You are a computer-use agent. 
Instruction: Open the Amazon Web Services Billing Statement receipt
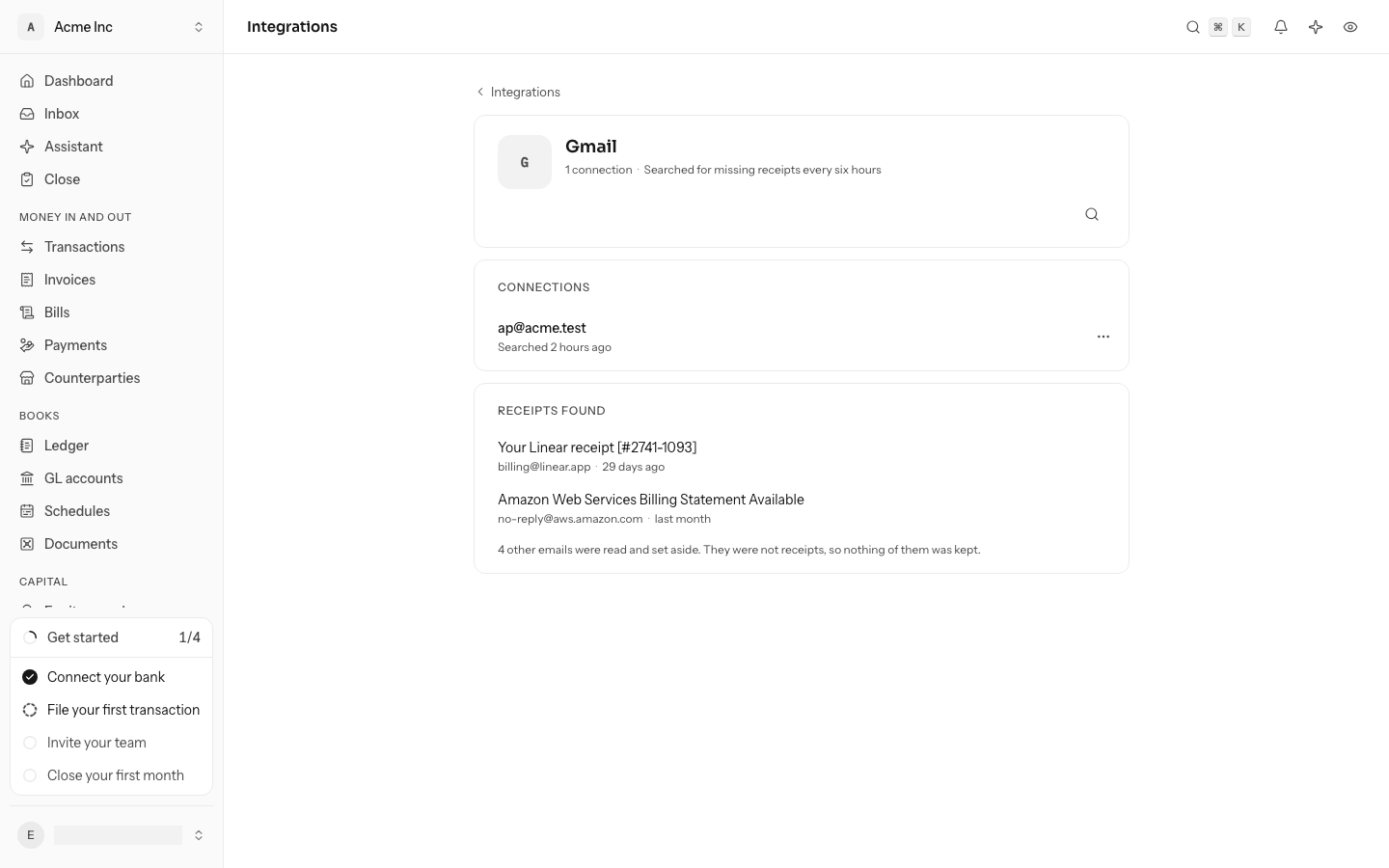click(651, 500)
